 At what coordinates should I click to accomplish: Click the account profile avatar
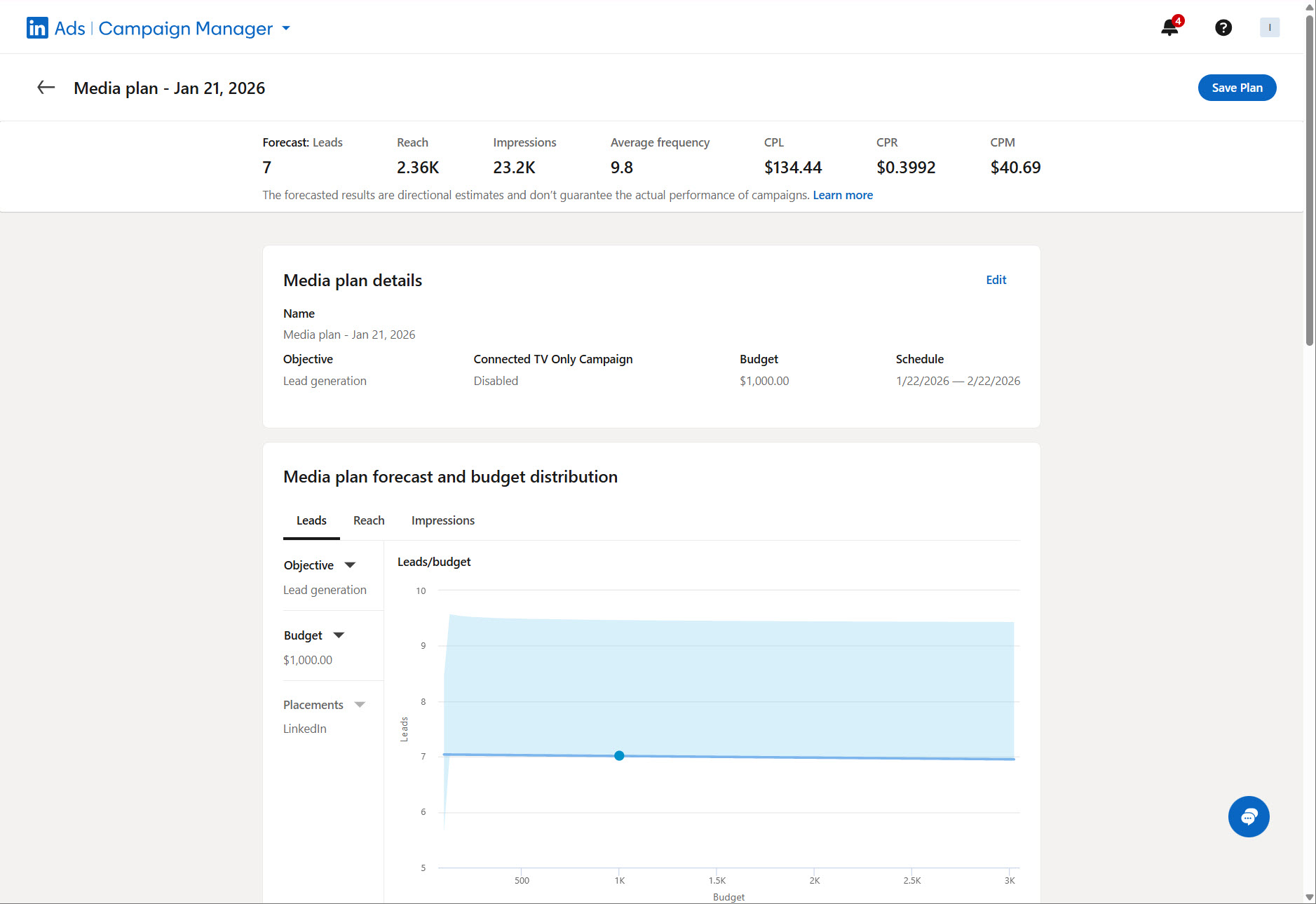(1269, 28)
